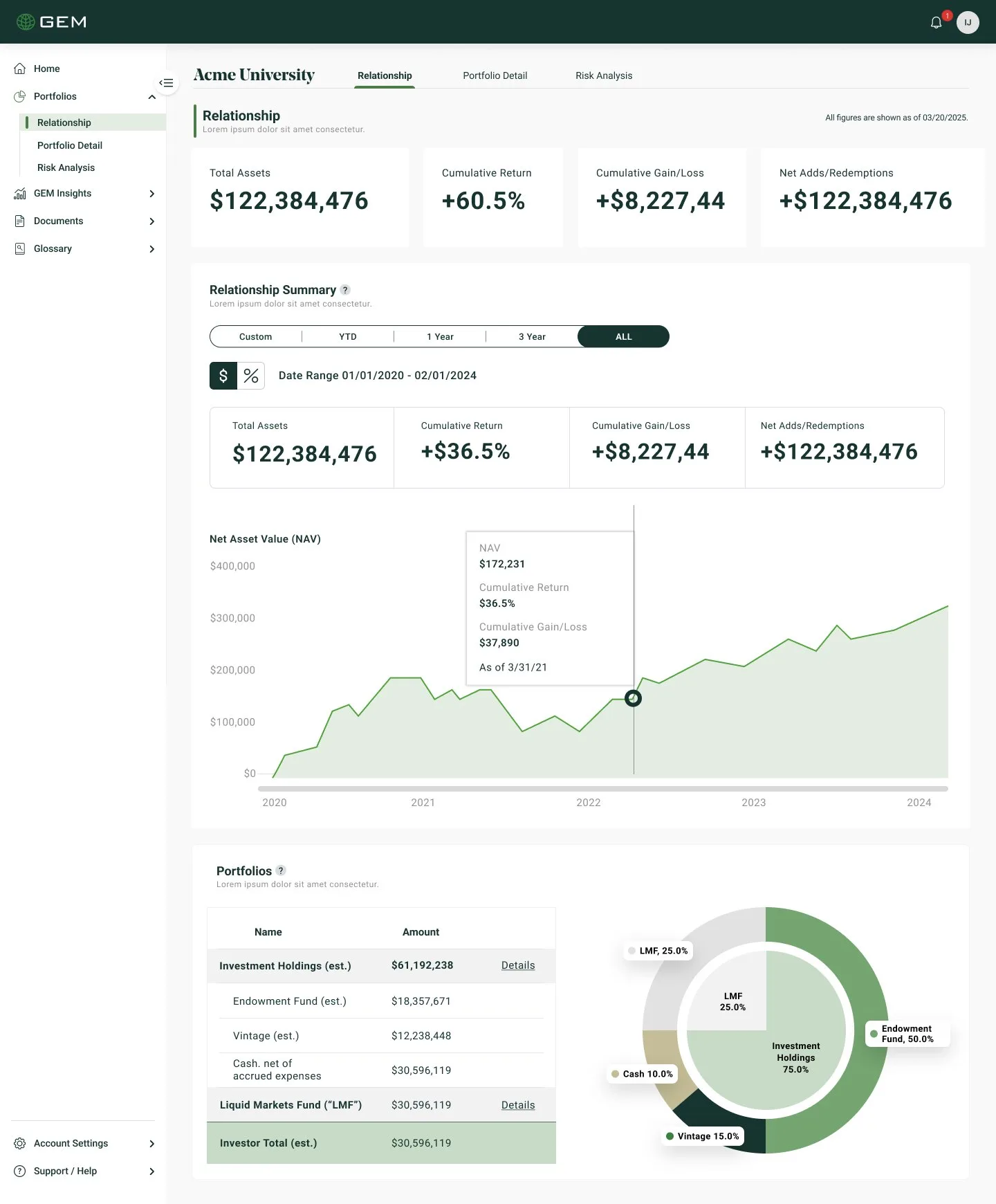Select the YTD range option
996x1204 pixels.
click(x=348, y=336)
